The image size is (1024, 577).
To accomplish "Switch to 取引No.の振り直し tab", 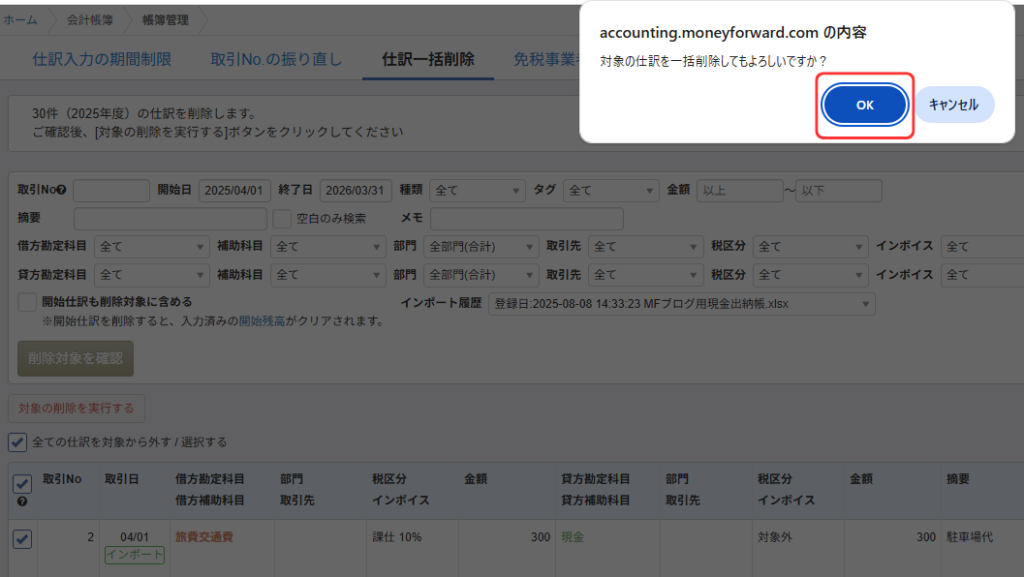I will (x=276, y=60).
